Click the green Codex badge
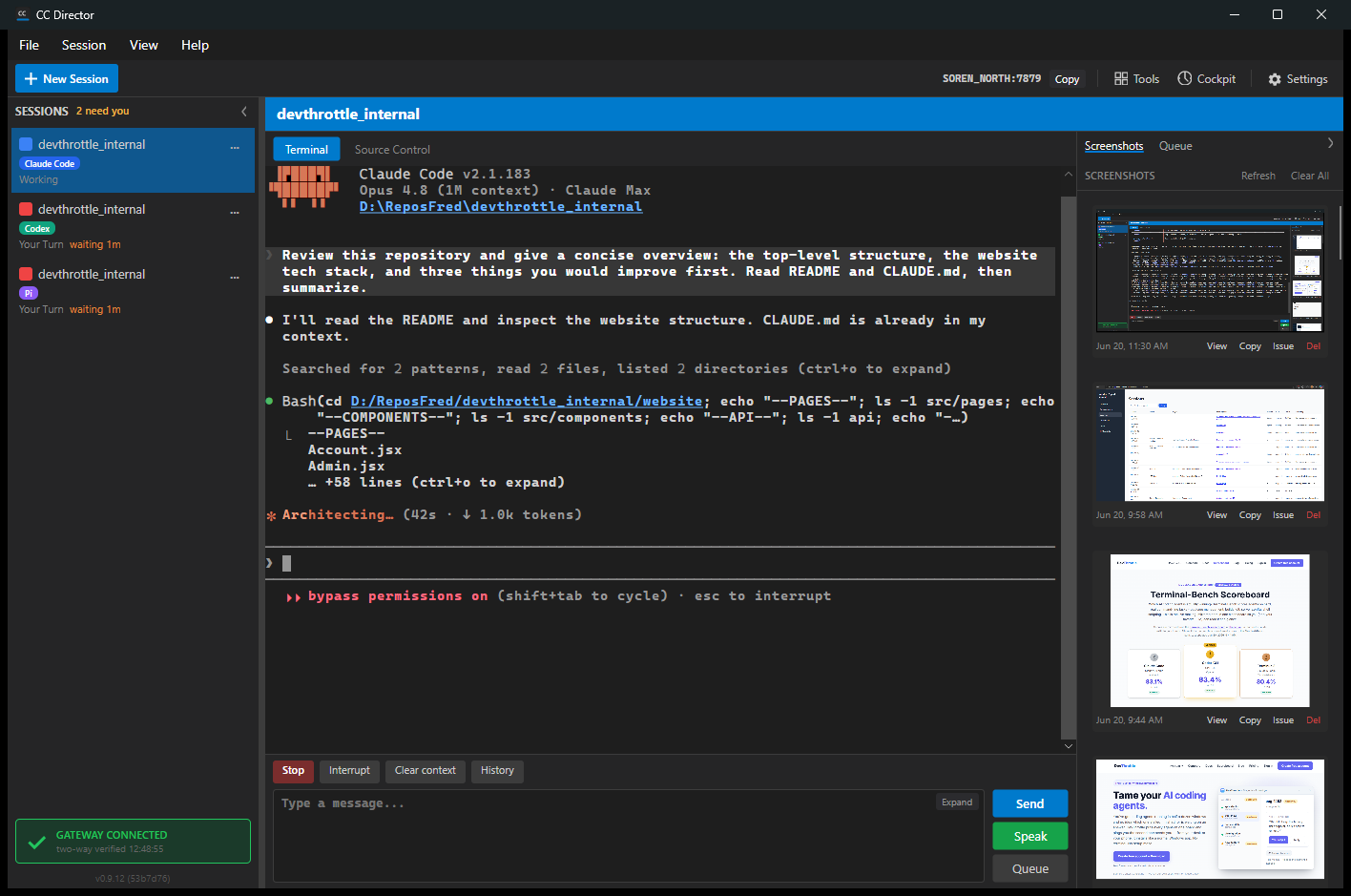 pos(37,229)
